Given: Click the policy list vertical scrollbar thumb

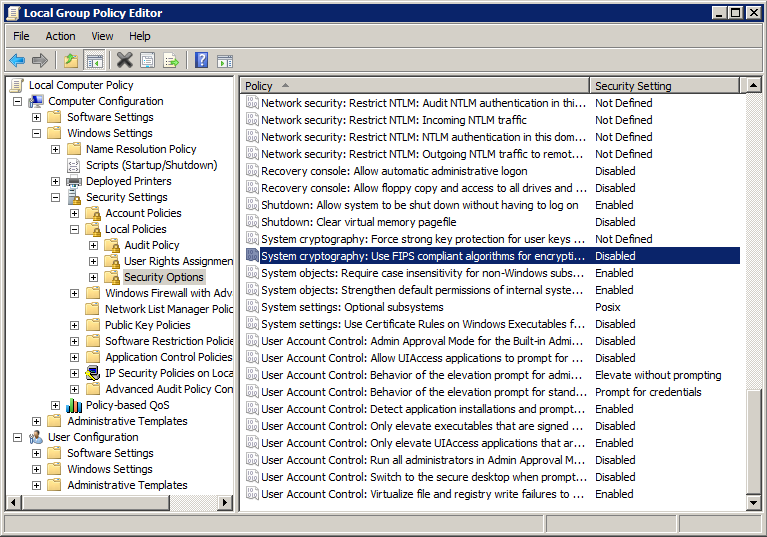Looking at the screenshot, I should 753,442.
